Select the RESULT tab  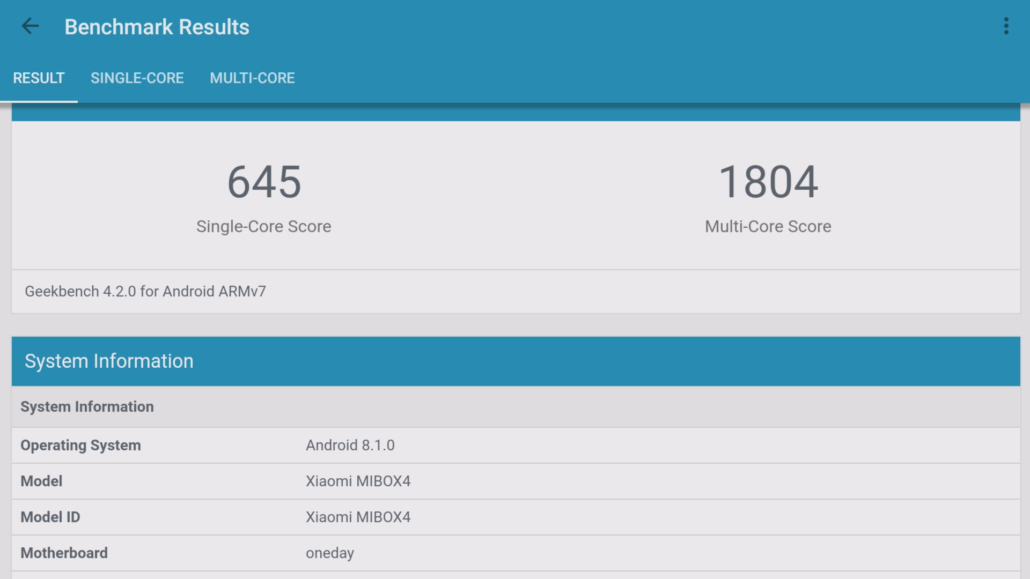click(39, 78)
